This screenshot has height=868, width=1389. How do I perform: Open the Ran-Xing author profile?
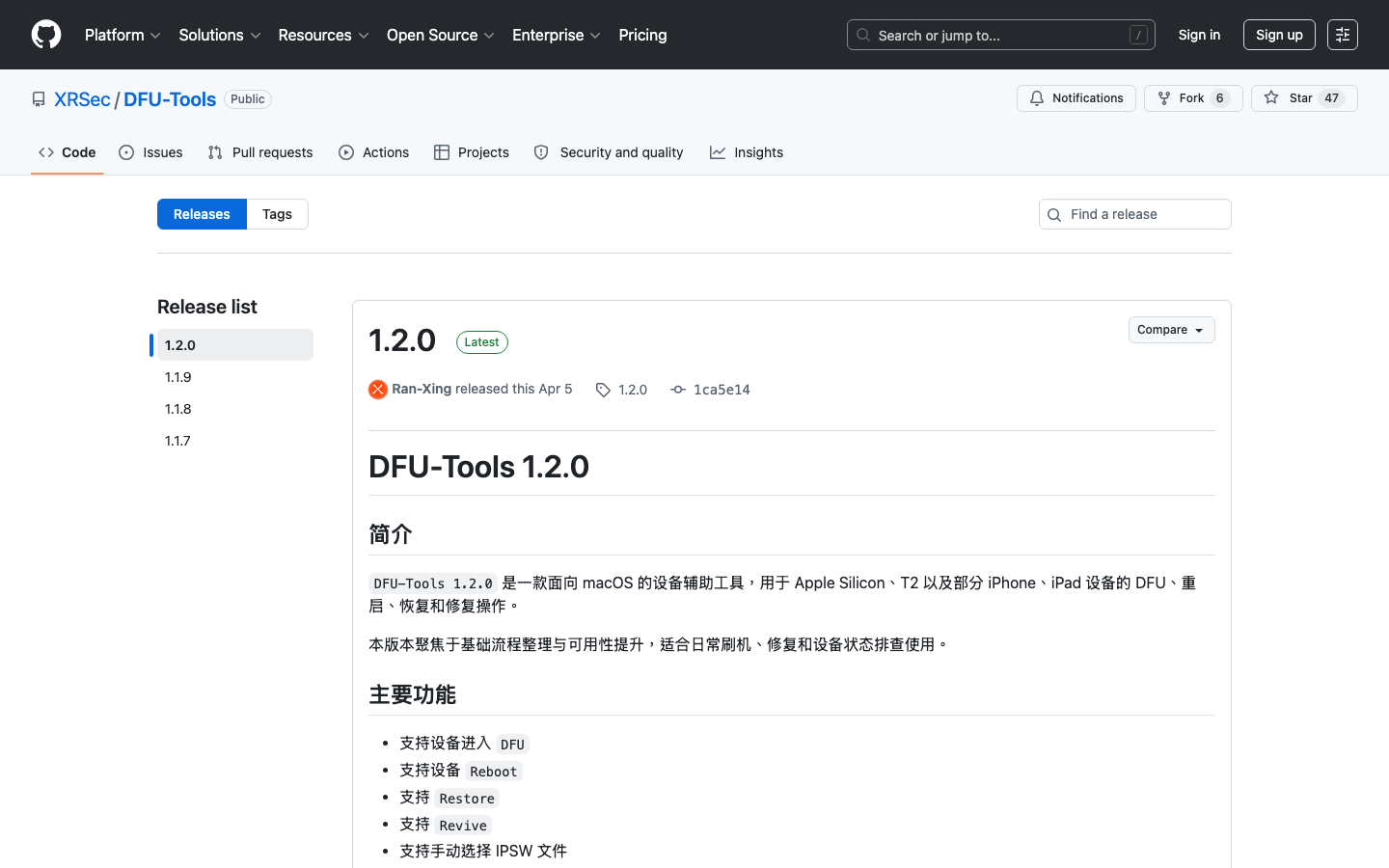[x=422, y=389]
